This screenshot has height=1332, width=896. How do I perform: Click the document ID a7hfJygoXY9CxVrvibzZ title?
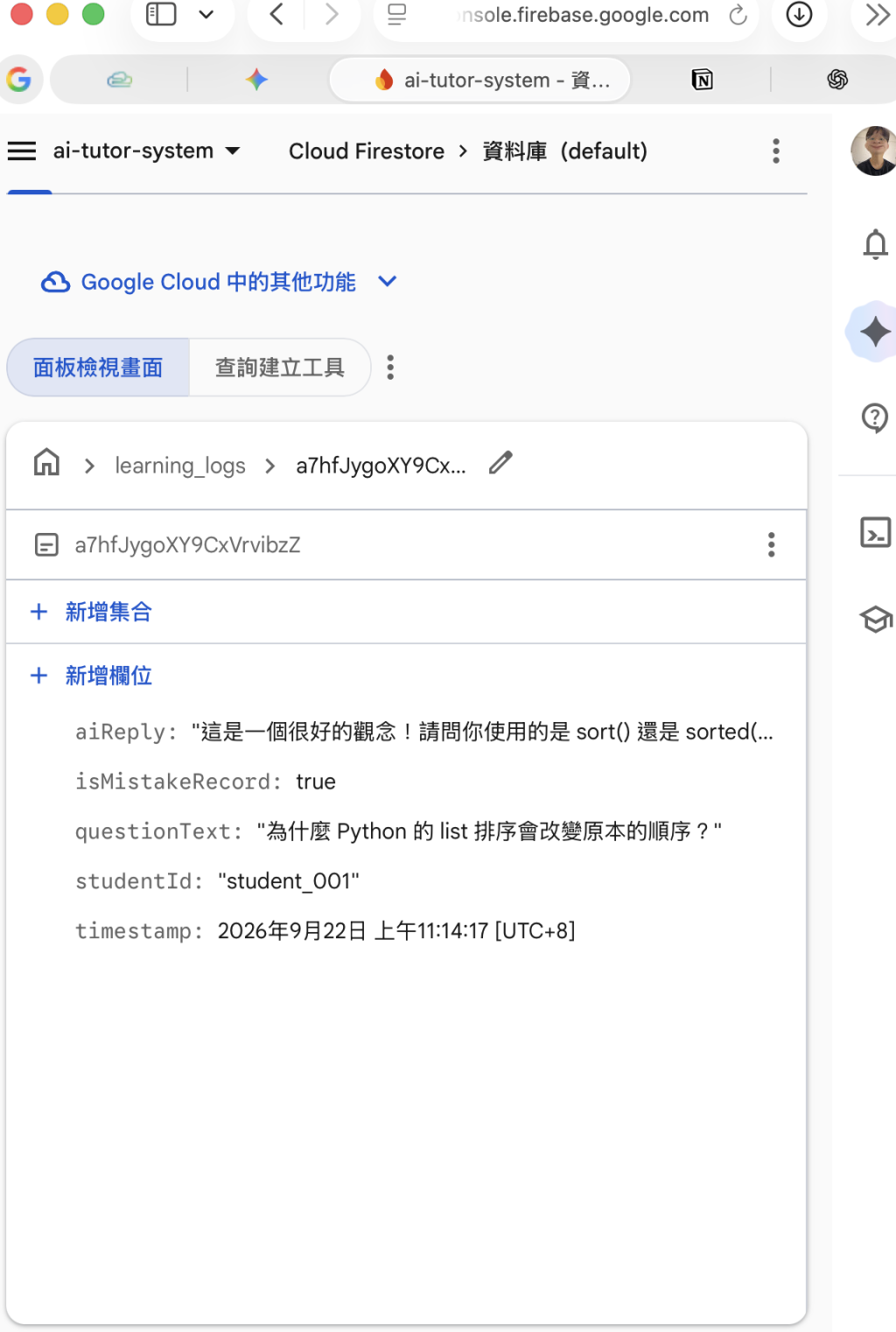[187, 545]
